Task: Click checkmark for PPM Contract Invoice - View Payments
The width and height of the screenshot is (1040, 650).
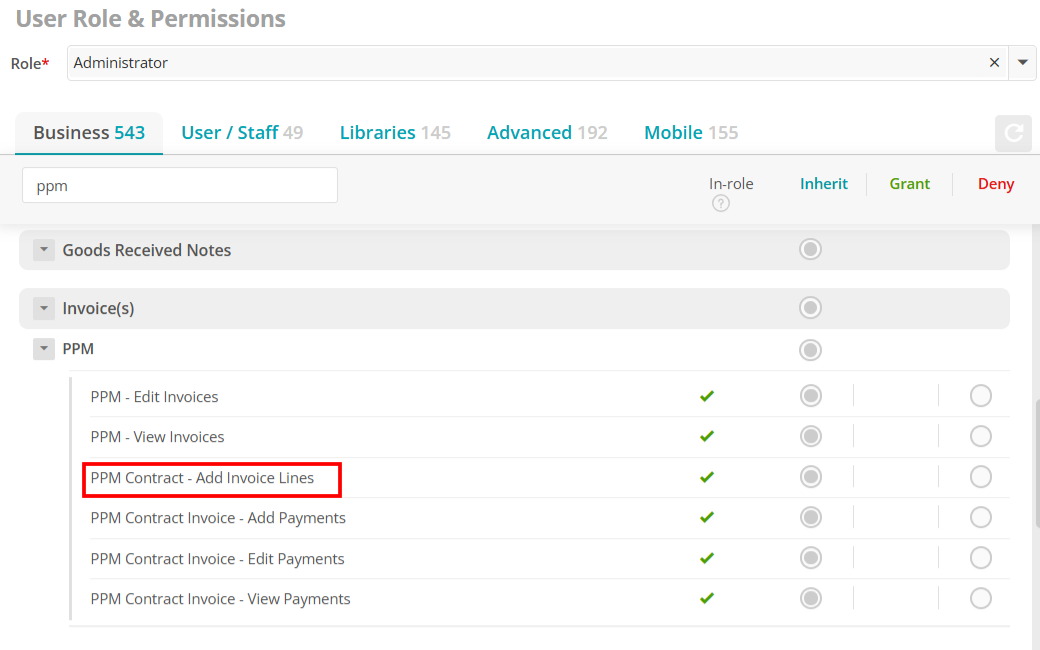Action: [707, 598]
